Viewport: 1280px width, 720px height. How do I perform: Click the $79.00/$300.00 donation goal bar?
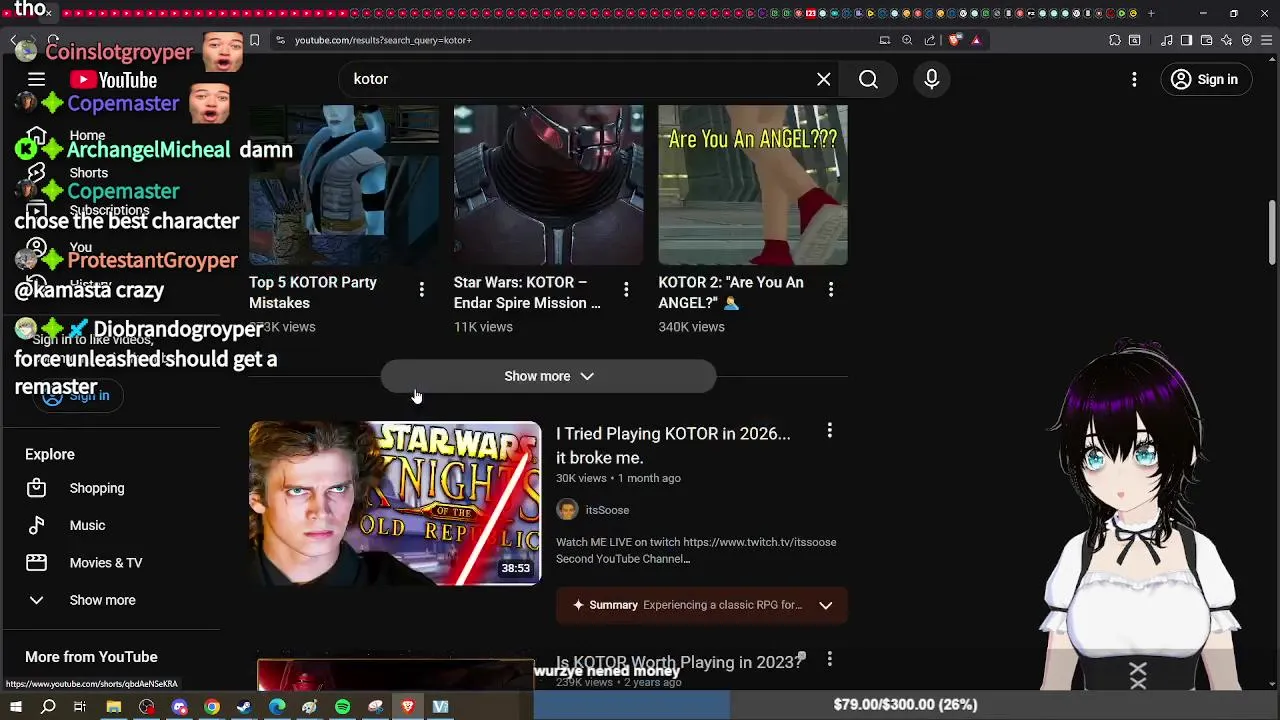click(905, 705)
